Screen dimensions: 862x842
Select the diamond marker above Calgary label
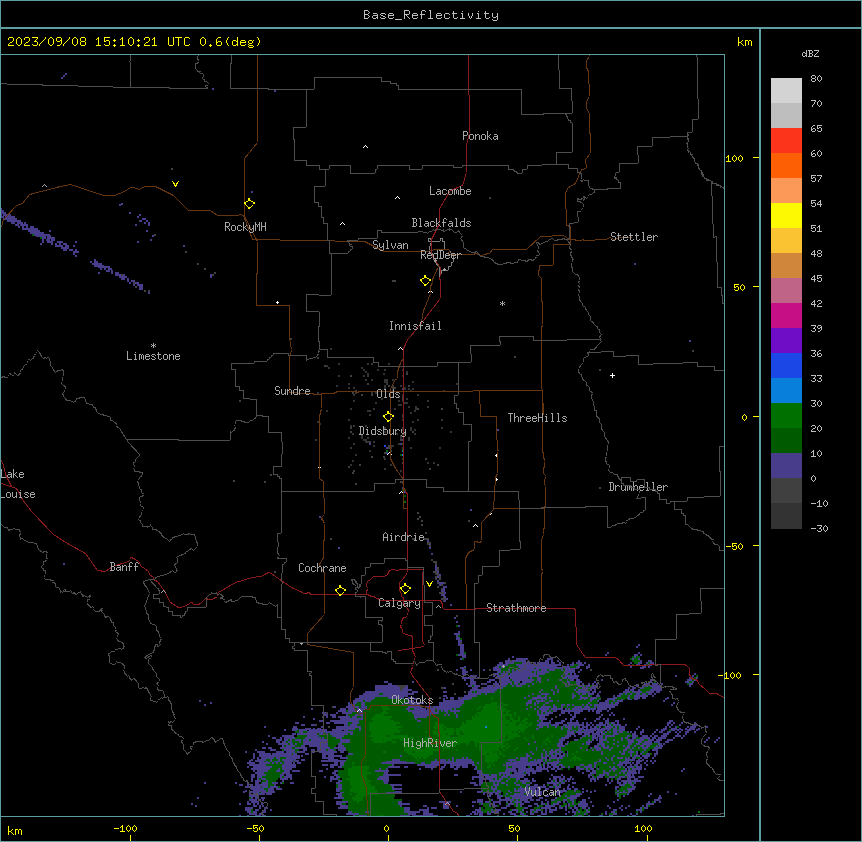point(406,589)
